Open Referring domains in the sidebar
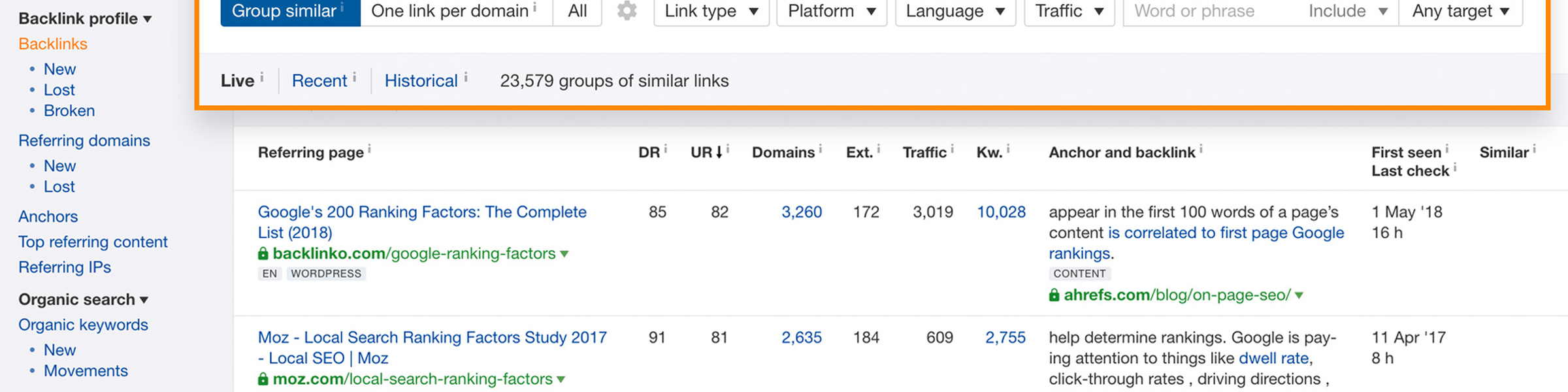The height and width of the screenshot is (392, 1568). (x=84, y=140)
